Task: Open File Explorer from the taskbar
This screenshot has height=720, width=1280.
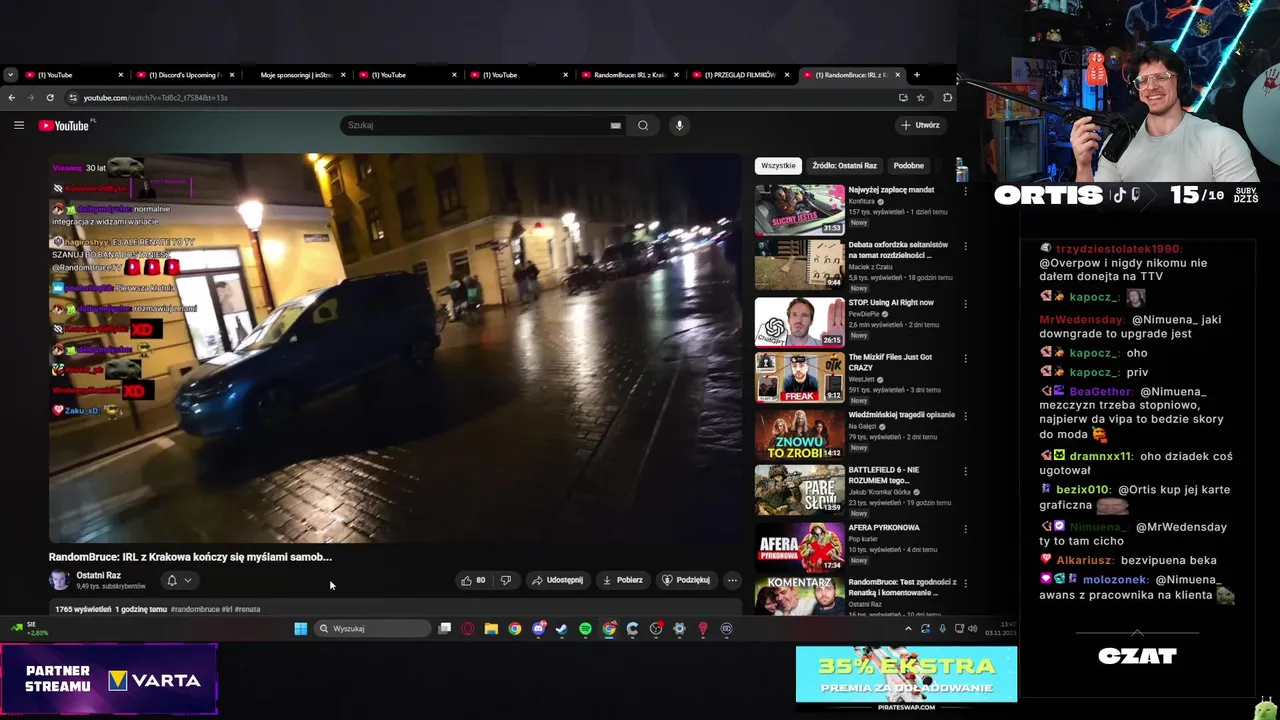Action: point(491,629)
